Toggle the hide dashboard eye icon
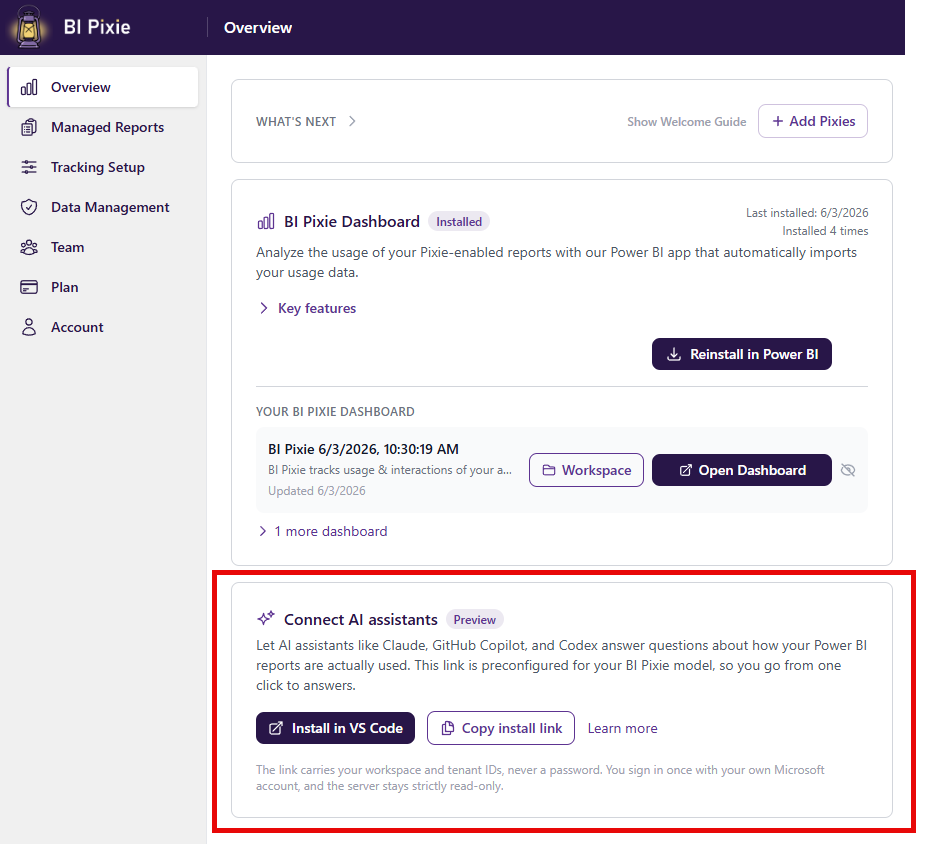Viewport: 930px width, 844px height. click(848, 470)
